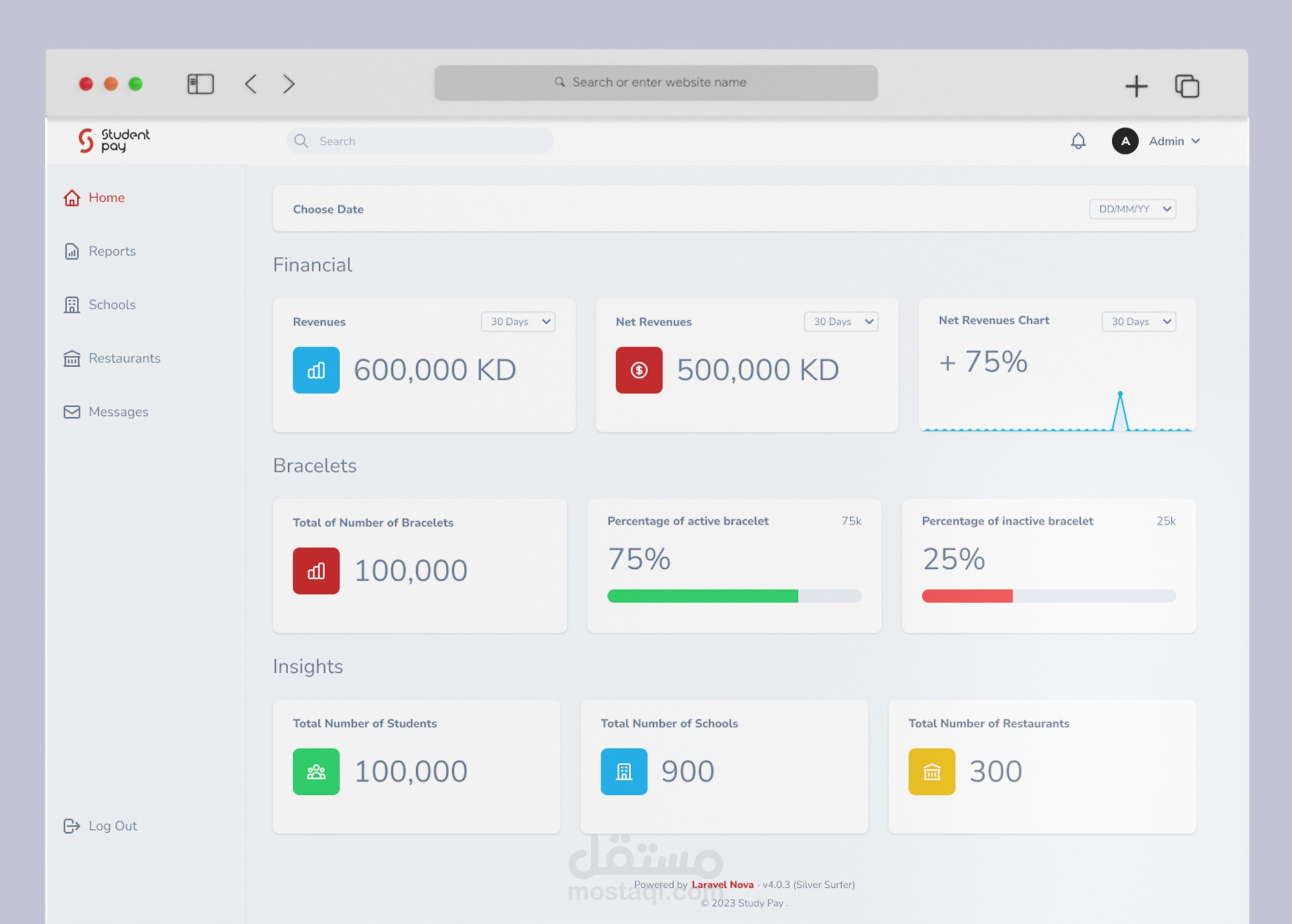Click the blue Schools building icon

click(624, 772)
